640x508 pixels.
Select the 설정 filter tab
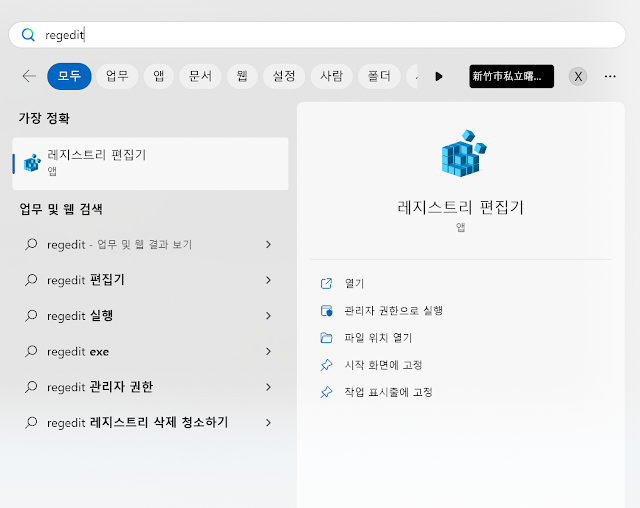(284, 76)
